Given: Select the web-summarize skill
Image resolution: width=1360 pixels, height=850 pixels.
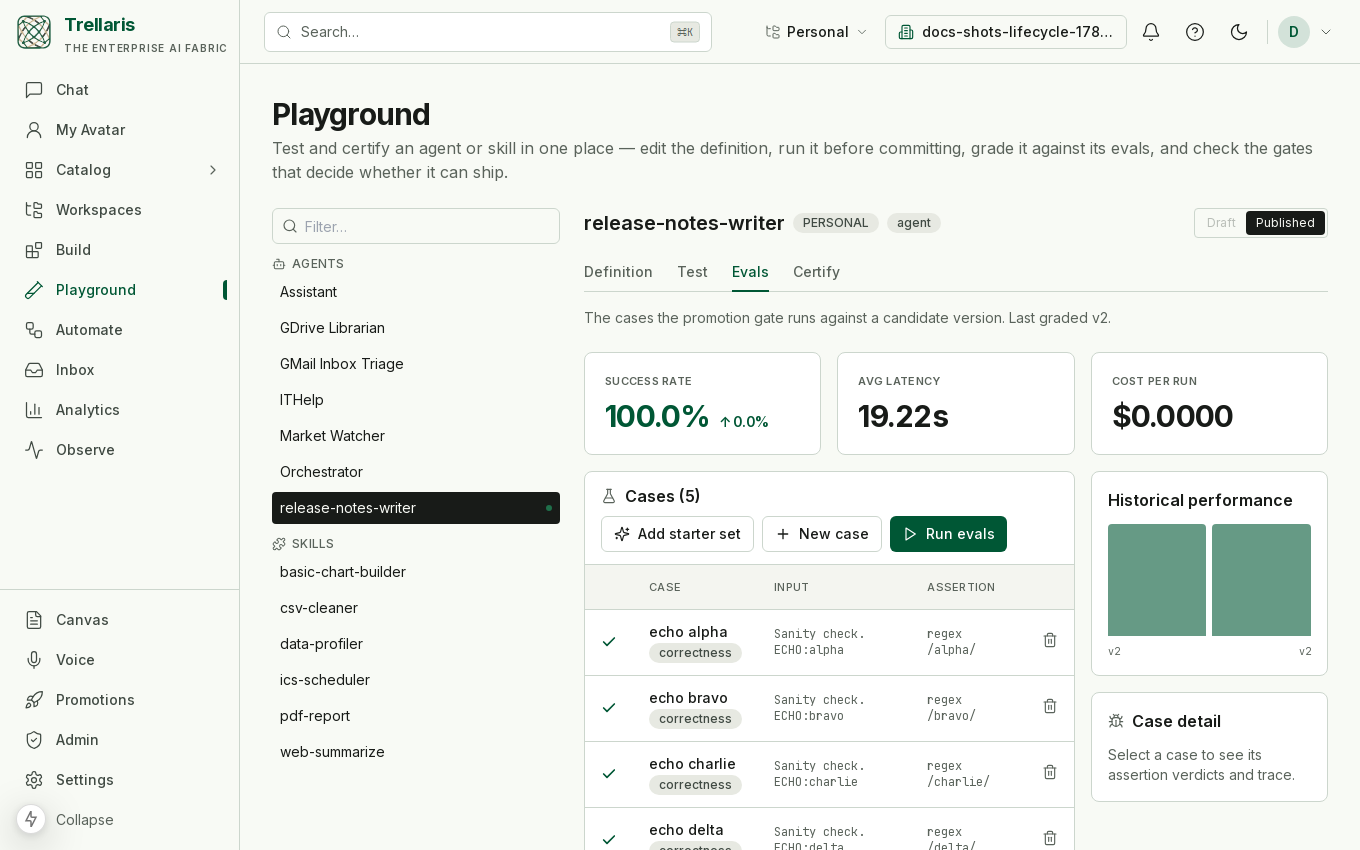Looking at the screenshot, I should 416,752.
